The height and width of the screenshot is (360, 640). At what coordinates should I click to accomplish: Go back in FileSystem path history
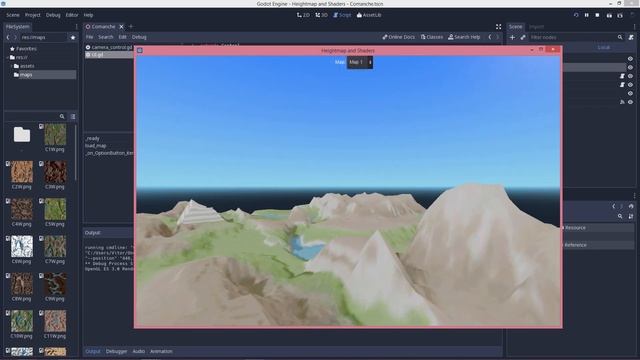coord(8,37)
